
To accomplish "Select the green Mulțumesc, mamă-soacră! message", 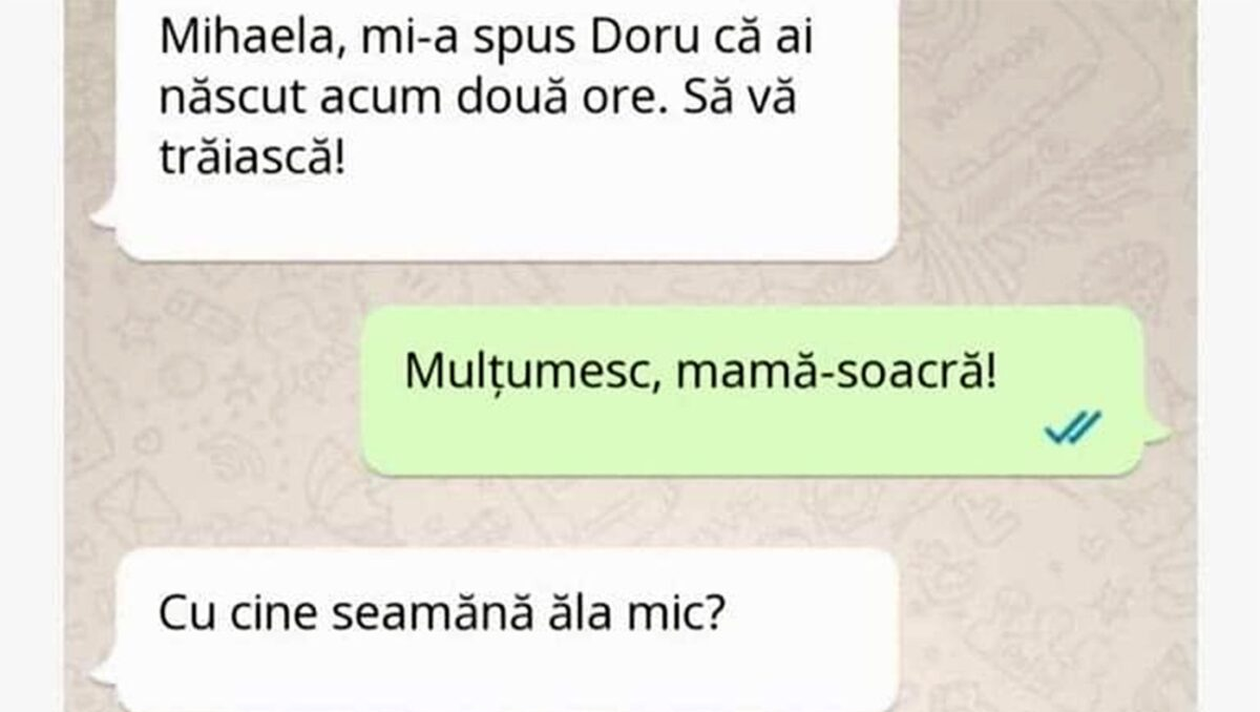I will pyautogui.click(x=752, y=391).
